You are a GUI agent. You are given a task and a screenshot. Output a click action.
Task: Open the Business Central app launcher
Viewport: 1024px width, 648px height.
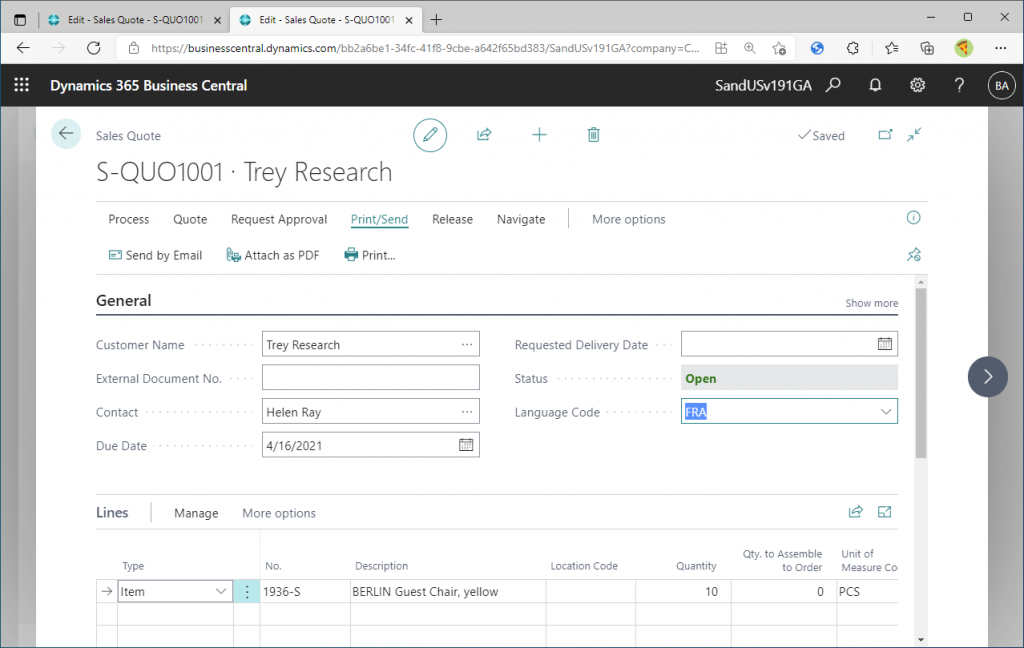pyautogui.click(x=22, y=85)
